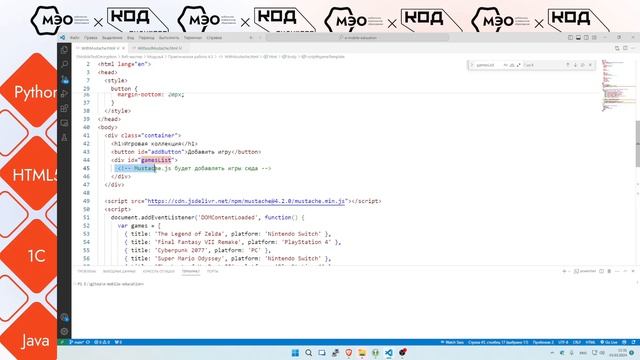Change CRLF line ending in status bar
The image size is (640, 360).
577,342
